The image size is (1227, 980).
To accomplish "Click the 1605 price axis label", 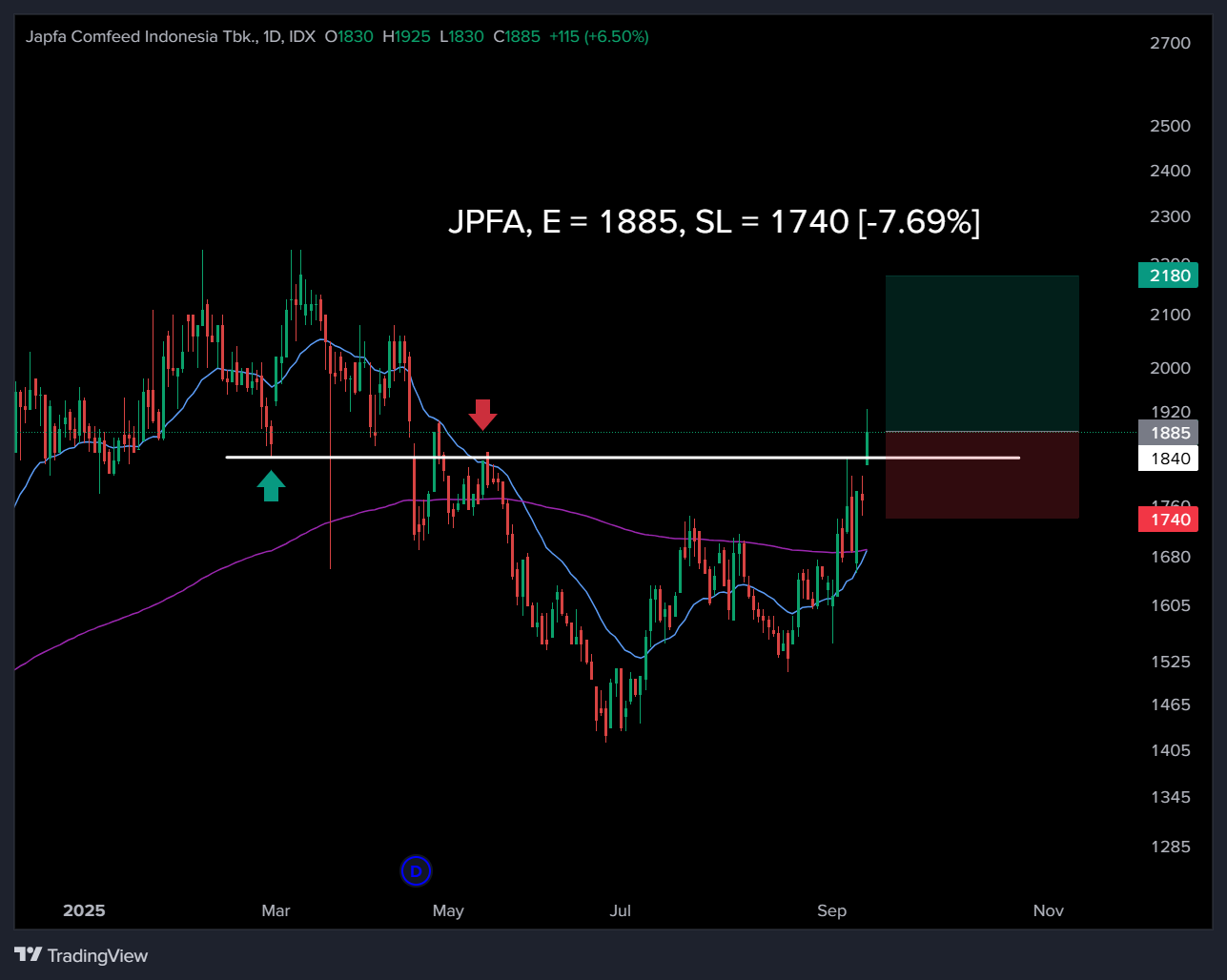I will click(1171, 605).
